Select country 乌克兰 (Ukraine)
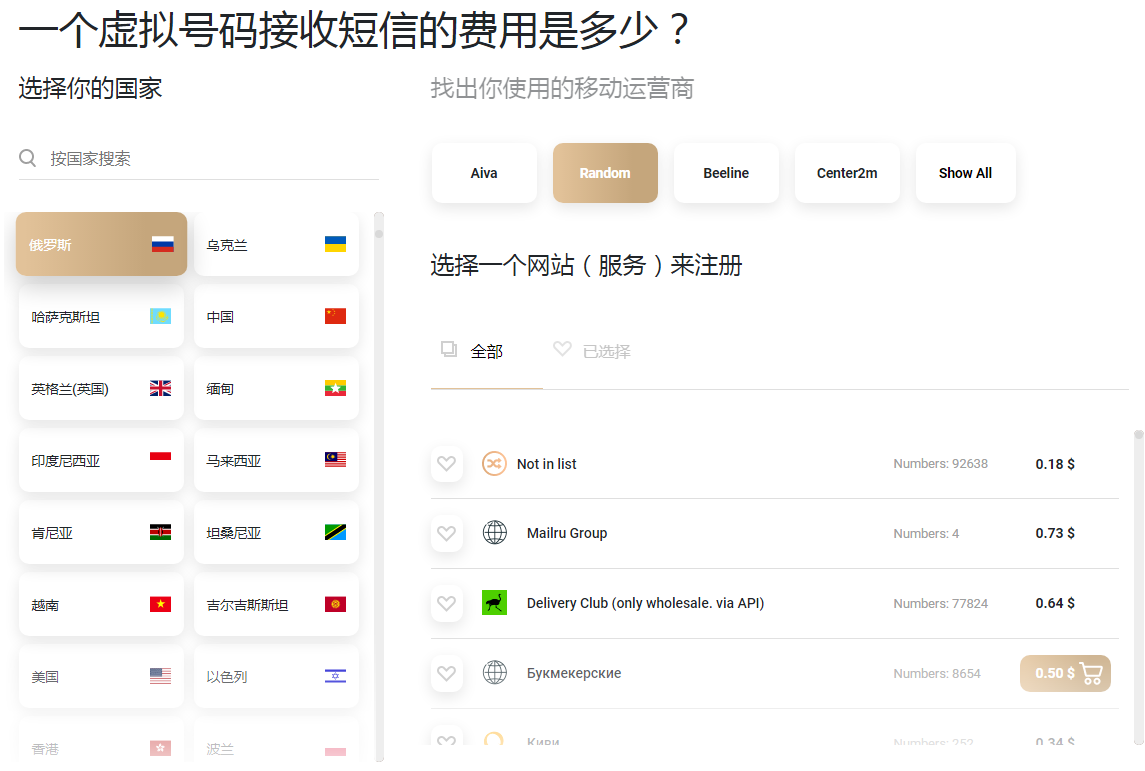The image size is (1145, 771). pyautogui.click(x=276, y=244)
